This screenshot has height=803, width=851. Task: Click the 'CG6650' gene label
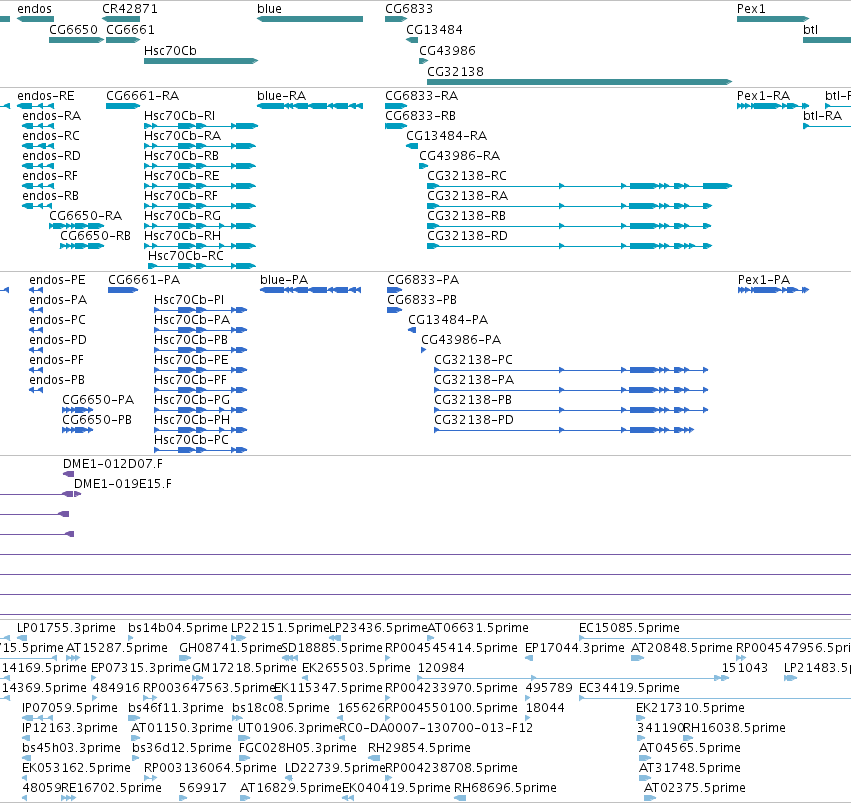click(73, 30)
